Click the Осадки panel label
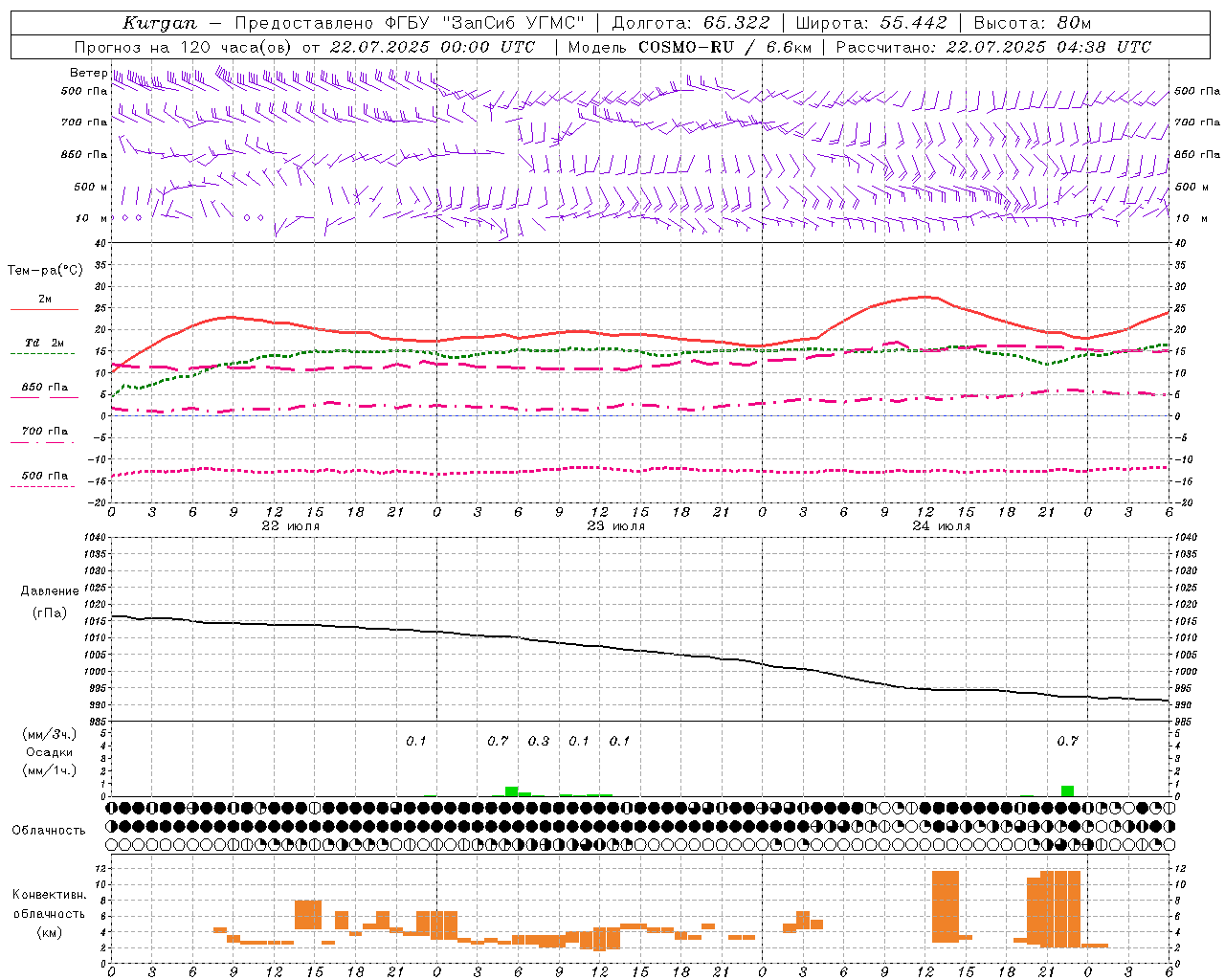This screenshot has width=1225, height=980. point(50,752)
